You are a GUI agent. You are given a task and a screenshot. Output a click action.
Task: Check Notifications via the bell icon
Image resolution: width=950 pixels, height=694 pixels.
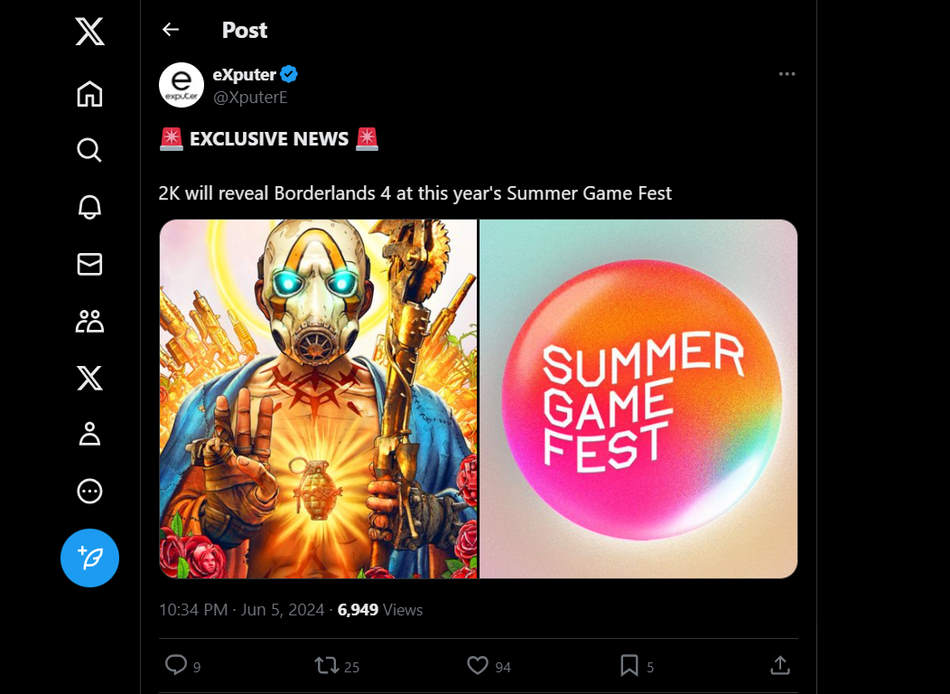pyautogui.click(x=89, y=206)
